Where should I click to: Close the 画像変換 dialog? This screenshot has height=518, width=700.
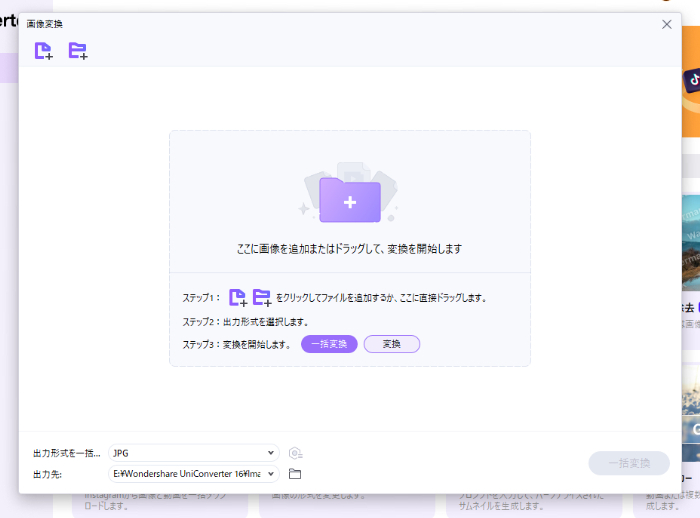(667, 24)
